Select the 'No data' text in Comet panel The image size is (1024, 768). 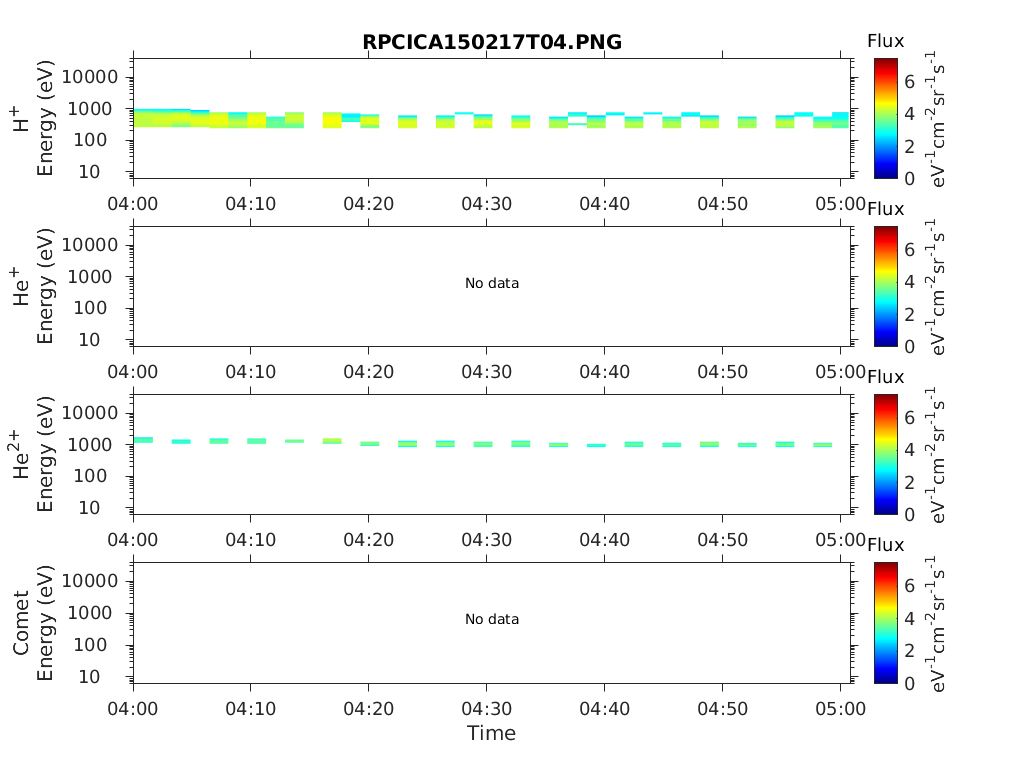pos(492,619)
